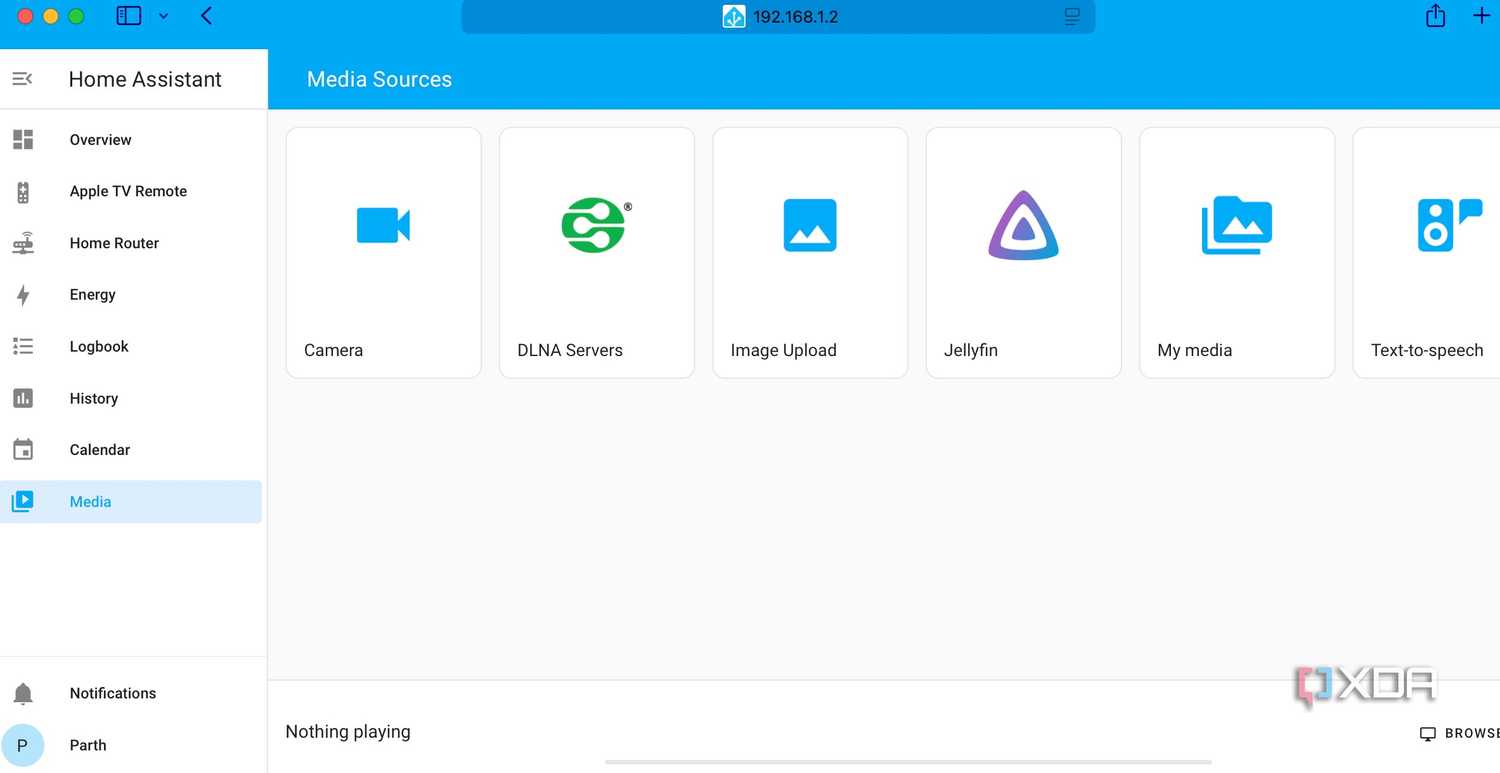
Task: Open the Notifications panel label
Action: click(113, 693)
